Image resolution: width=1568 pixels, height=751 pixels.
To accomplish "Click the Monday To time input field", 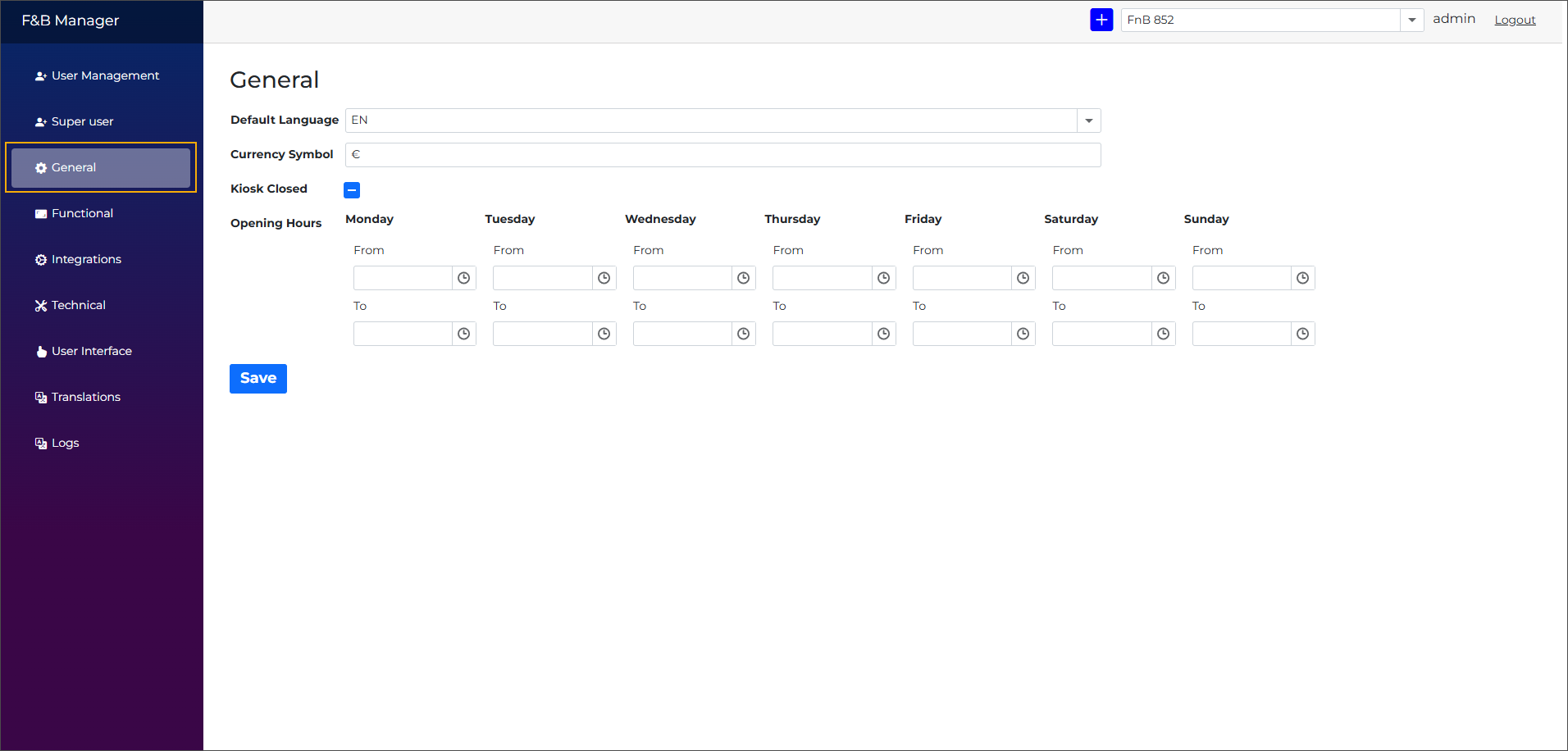I will 403,334.
